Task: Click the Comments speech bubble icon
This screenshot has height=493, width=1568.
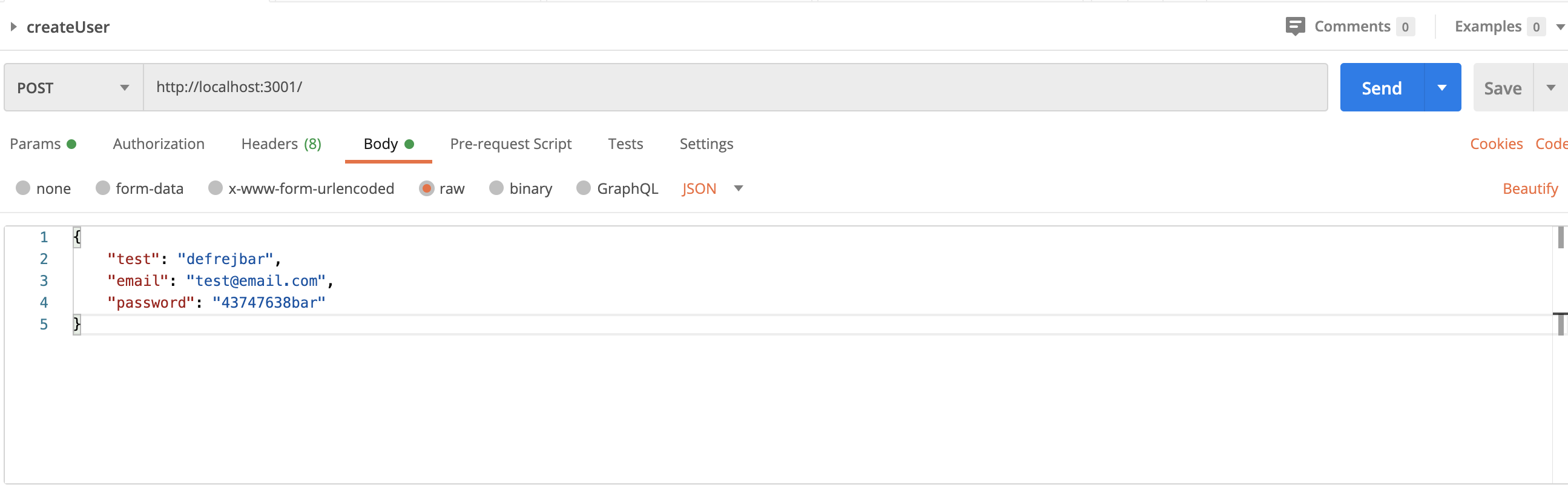Action: [1295, 26]
